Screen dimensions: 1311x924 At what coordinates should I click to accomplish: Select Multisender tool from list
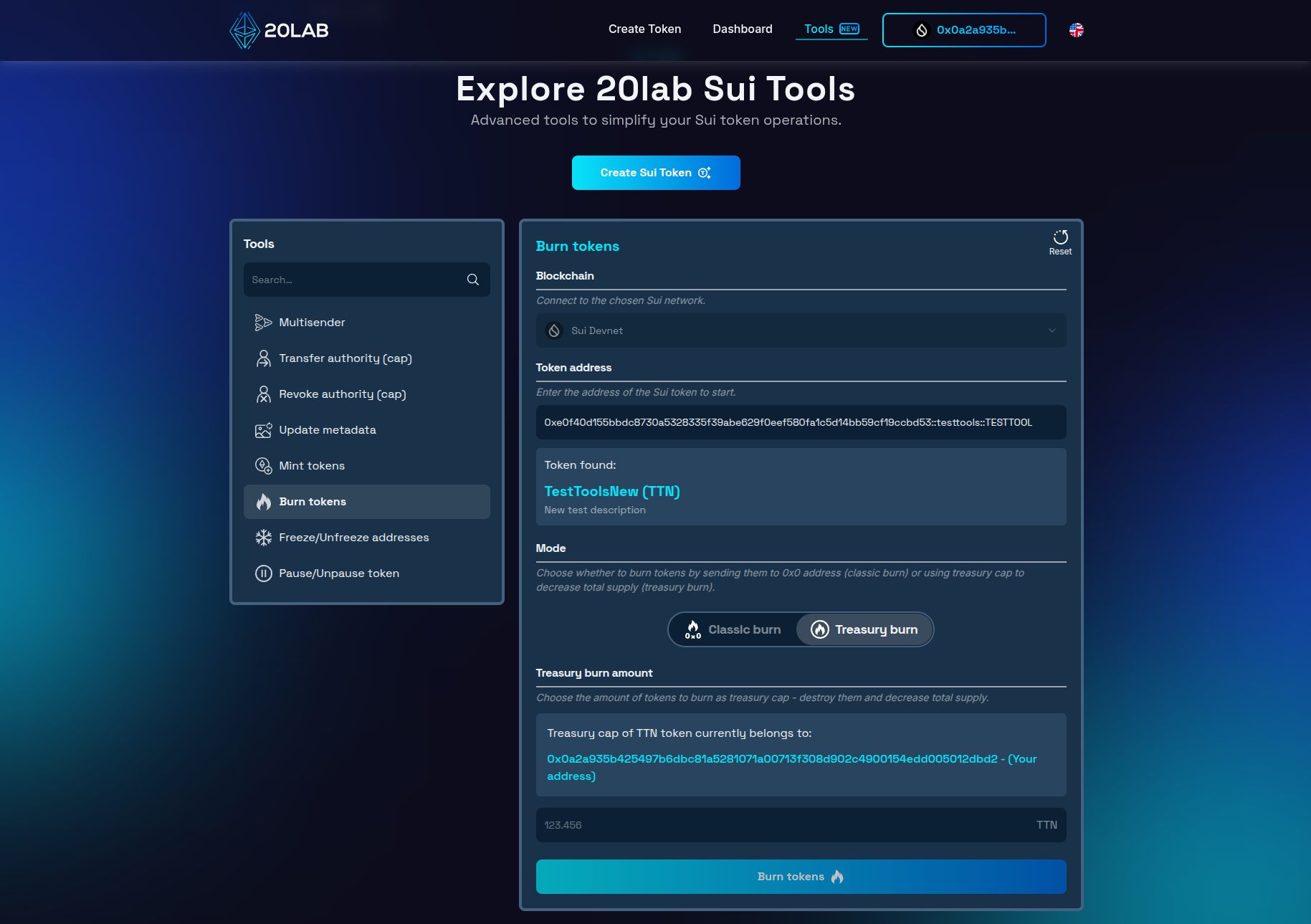[366, 323]
